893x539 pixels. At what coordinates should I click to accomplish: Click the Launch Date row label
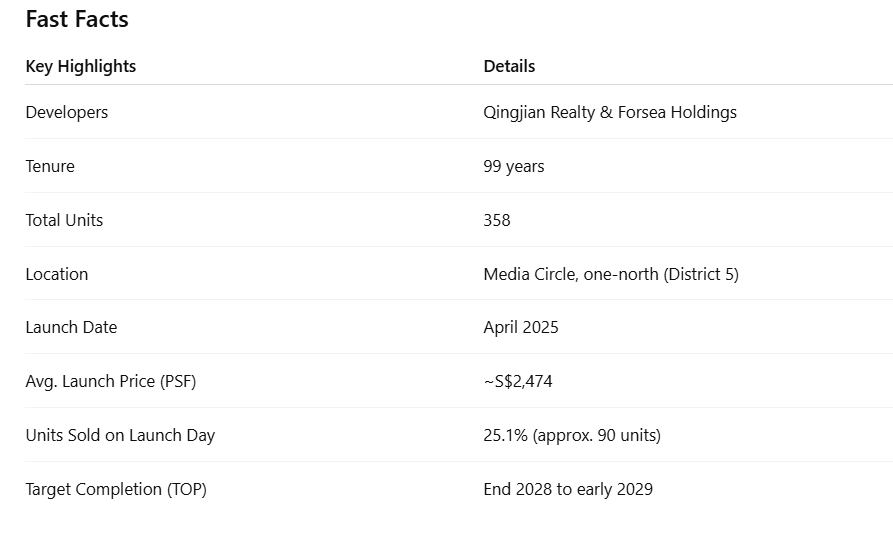pos(71,327)
